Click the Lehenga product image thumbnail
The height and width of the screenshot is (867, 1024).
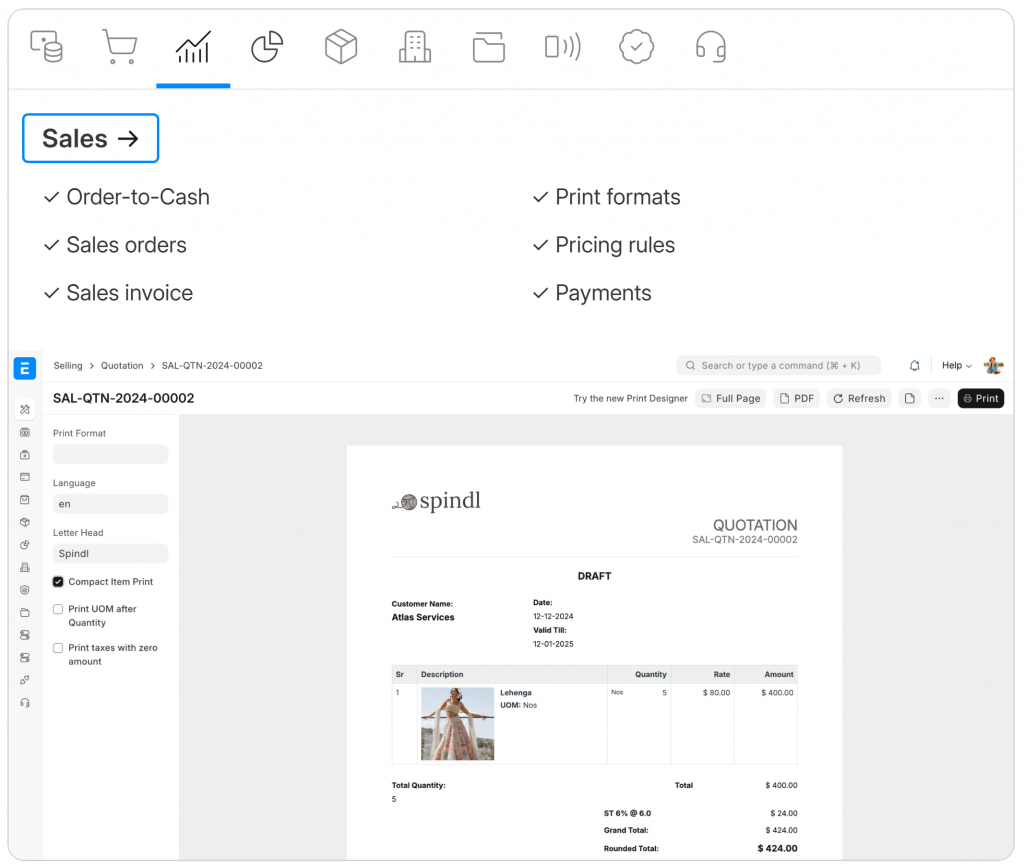point(457,724)
